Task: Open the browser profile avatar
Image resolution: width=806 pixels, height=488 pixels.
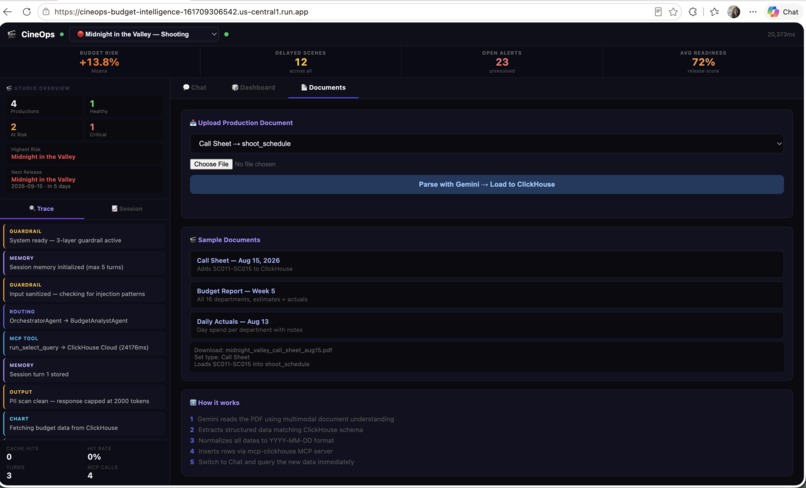Action: coord(734,11)
